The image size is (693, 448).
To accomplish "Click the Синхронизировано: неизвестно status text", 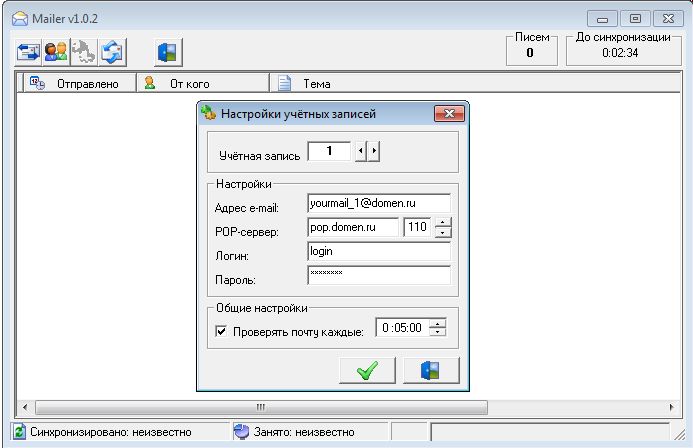I will coord(110,432).
